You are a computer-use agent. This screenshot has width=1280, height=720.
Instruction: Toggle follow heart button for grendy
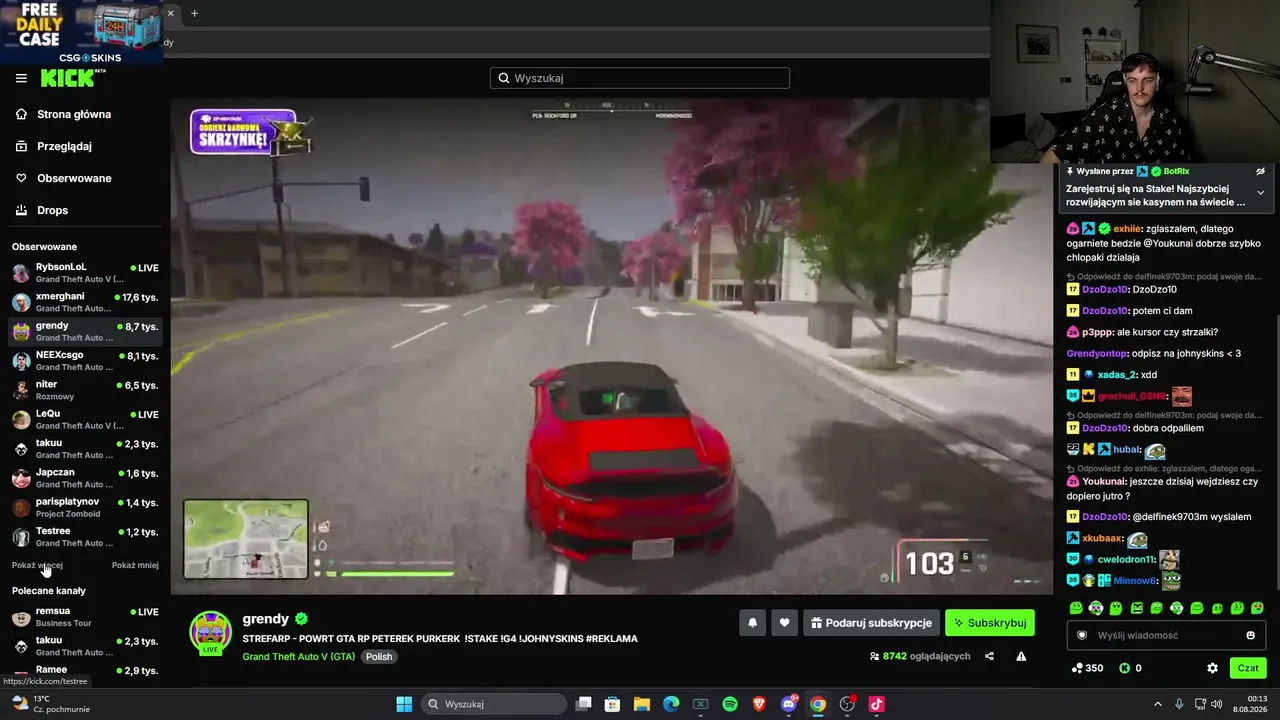pyautogui.click(x=785, y=623)
